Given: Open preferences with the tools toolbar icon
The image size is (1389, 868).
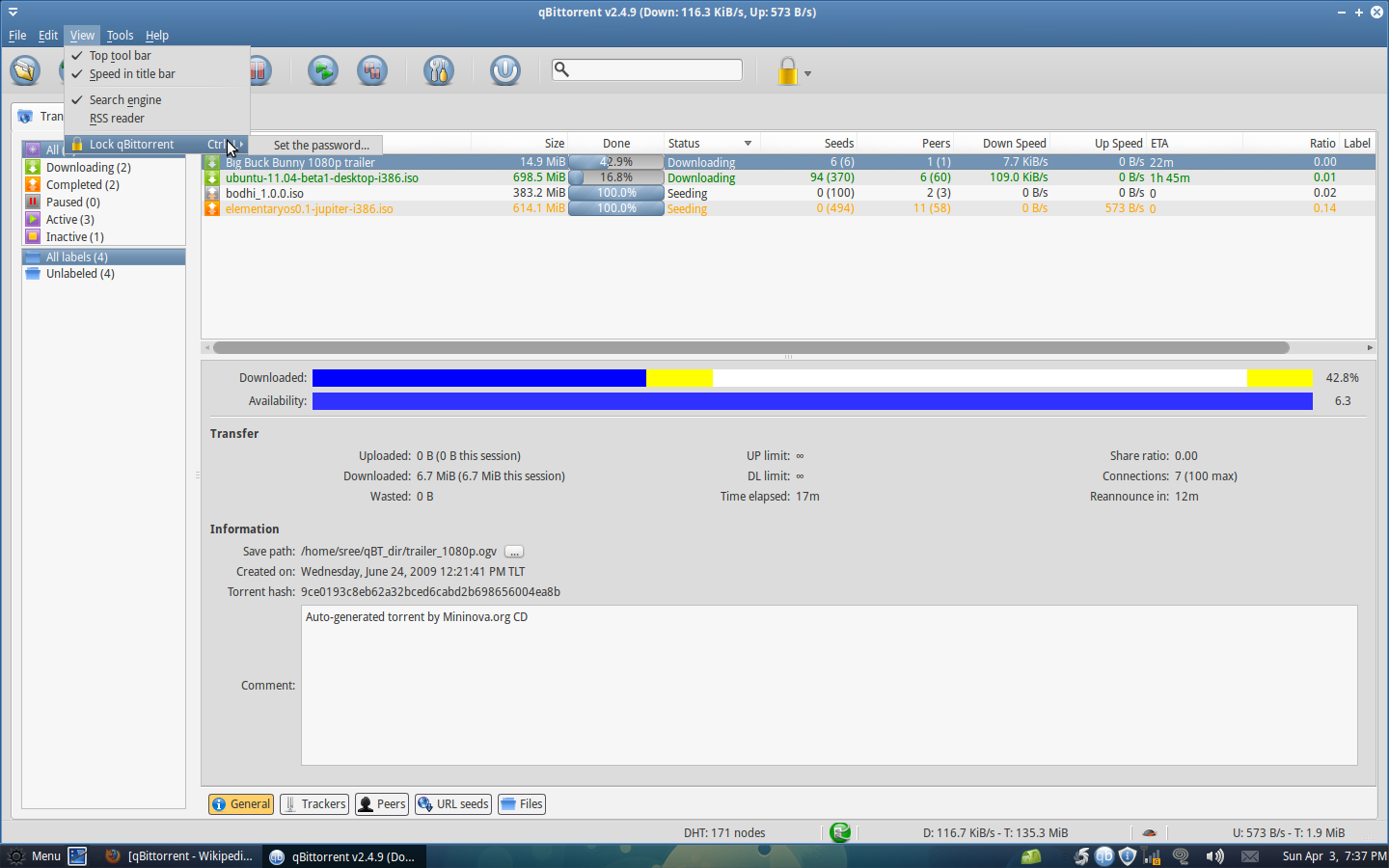Looking at the screenshot, I should [439, 70].
